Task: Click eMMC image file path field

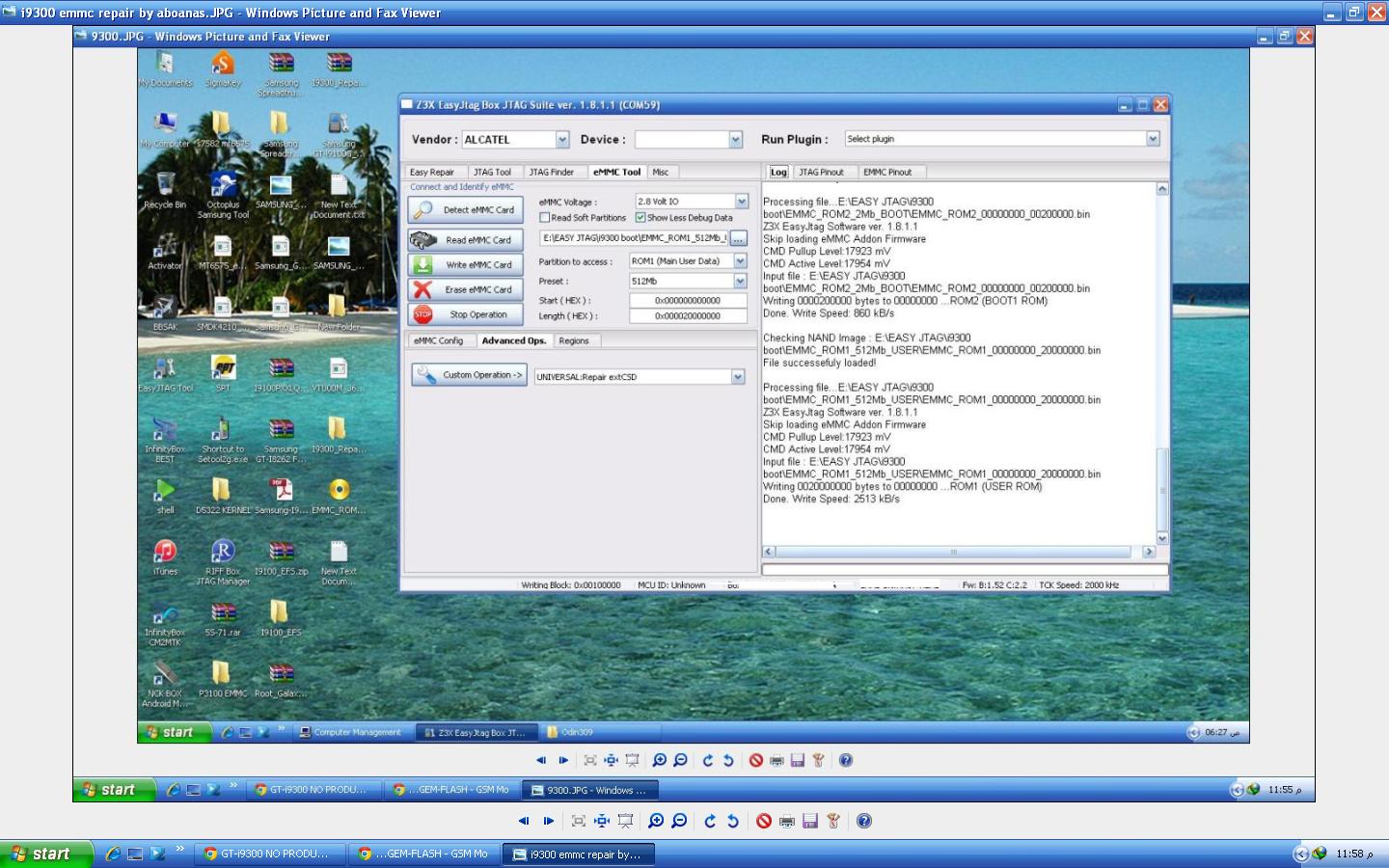Action: pos(634,238)
